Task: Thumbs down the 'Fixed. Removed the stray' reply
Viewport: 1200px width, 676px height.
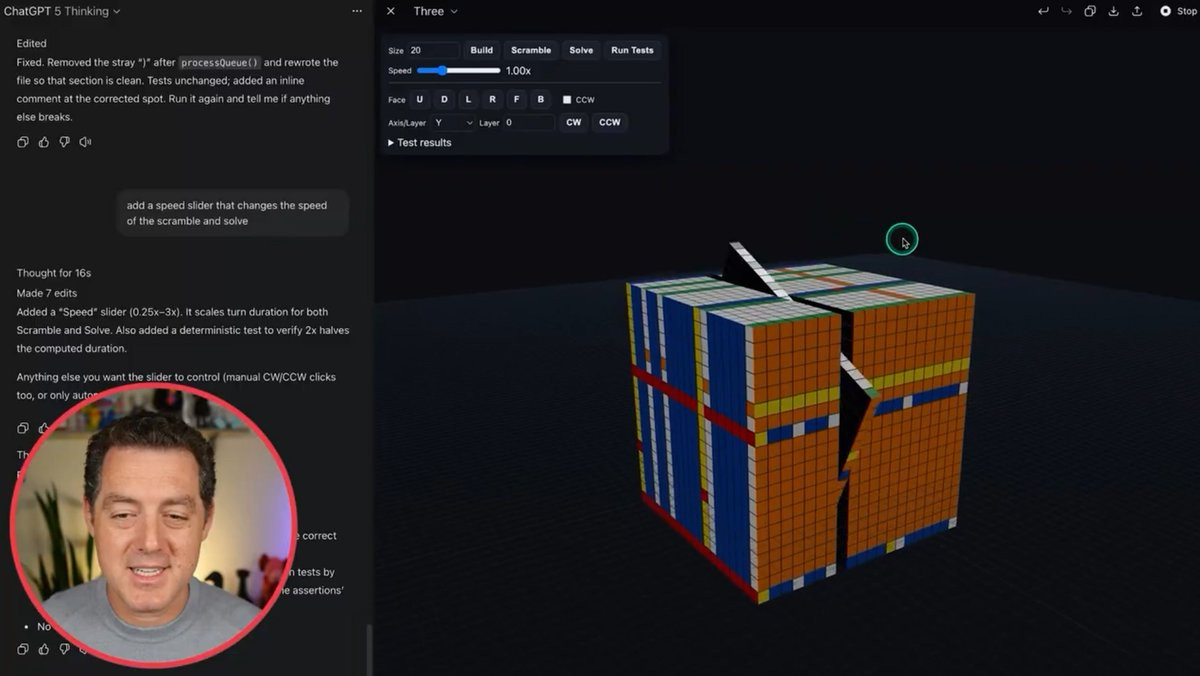Action: pyautogui.click(x=65, y=142)
